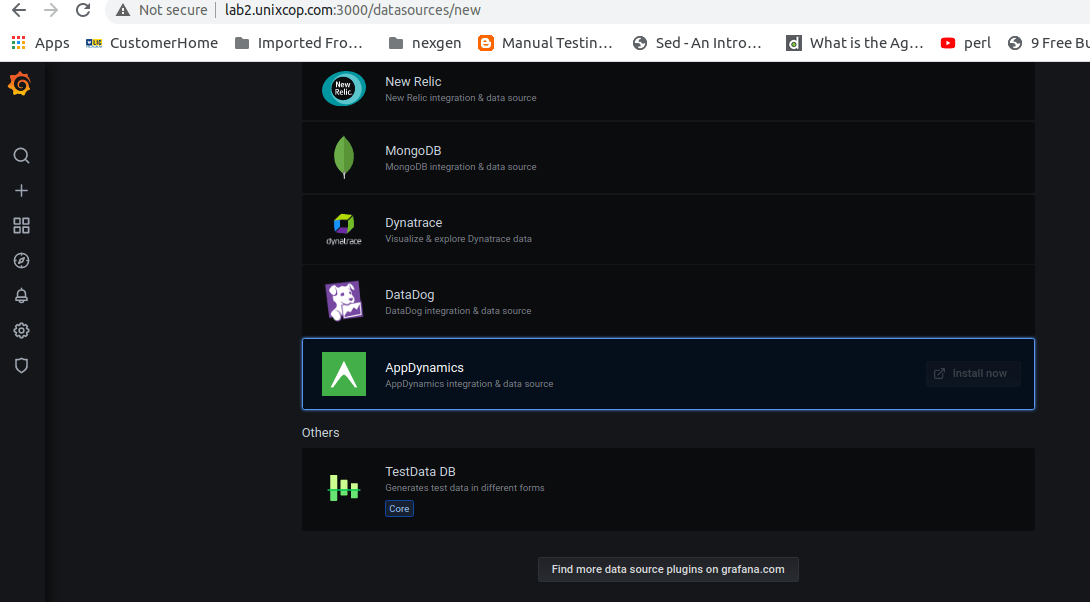Click the TestData DB bar chart icon

[344, 487]
